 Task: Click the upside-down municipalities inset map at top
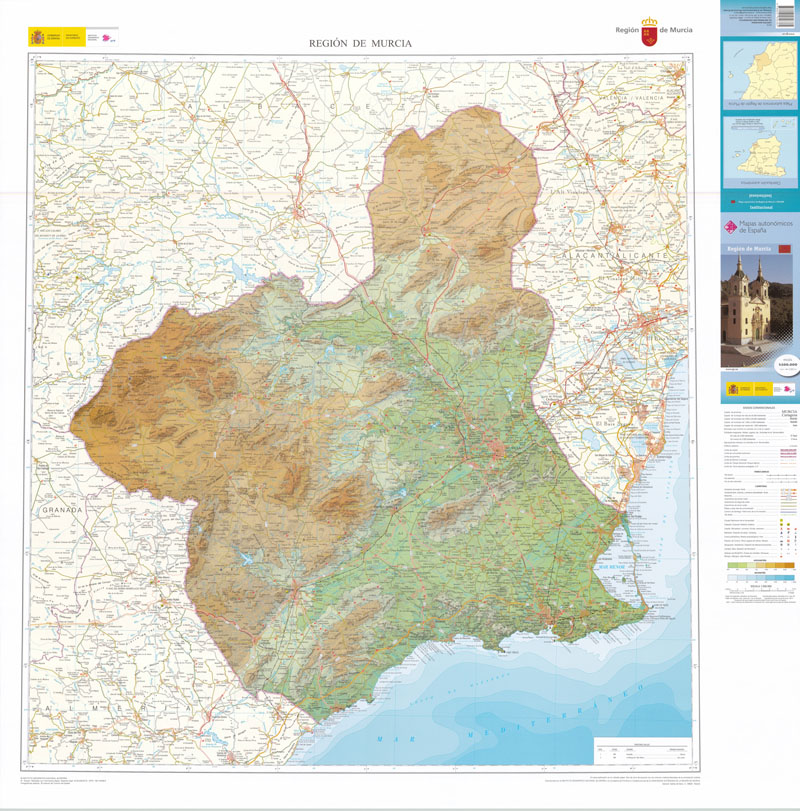tap(760, 74)
